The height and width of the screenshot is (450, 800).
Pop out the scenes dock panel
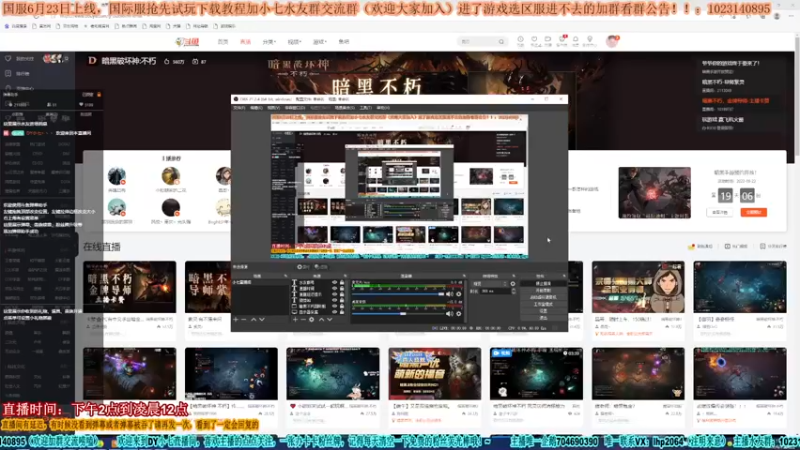coord(286,276)
